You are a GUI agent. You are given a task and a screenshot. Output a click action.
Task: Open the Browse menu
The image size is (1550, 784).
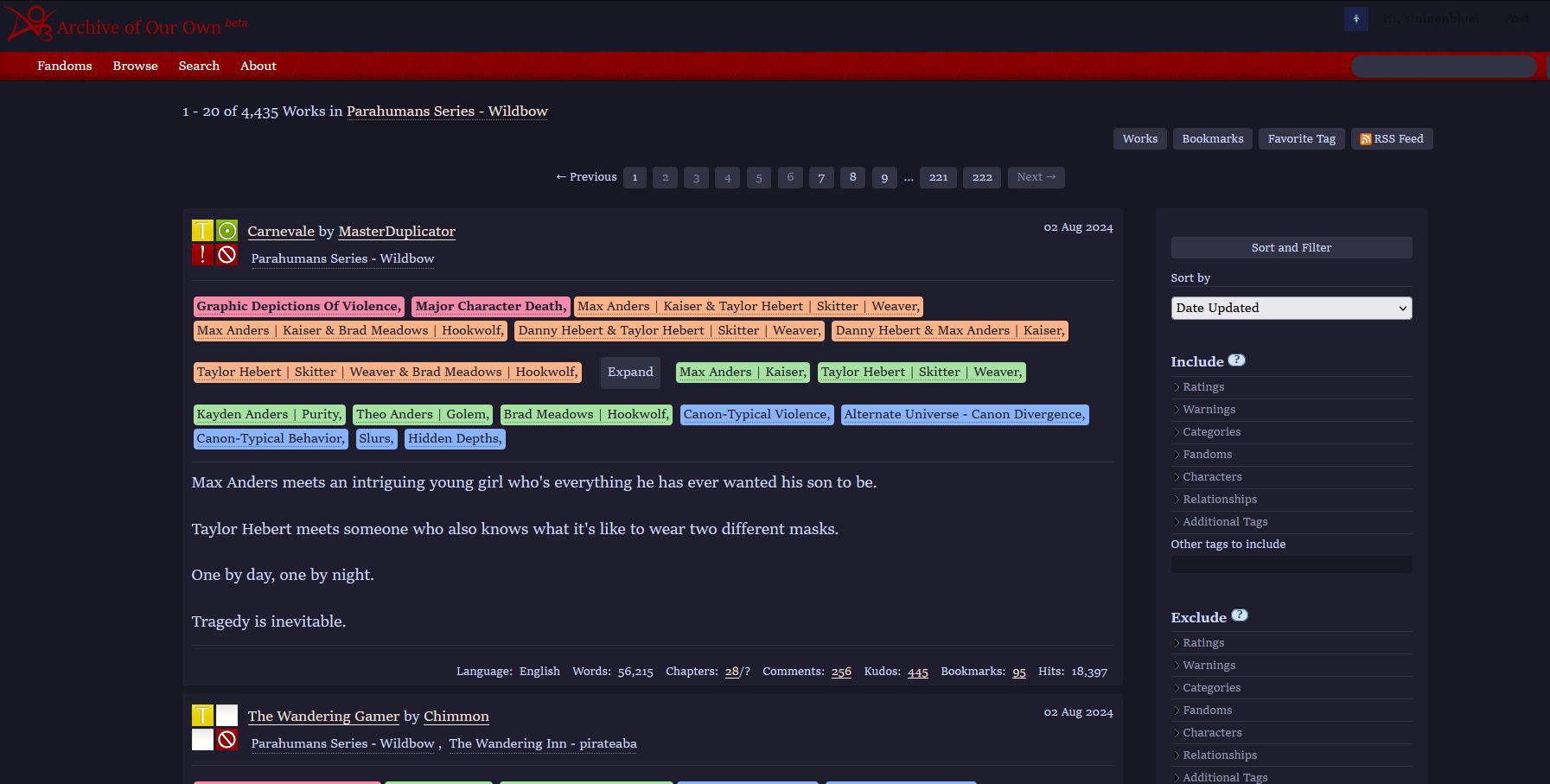coord(136,66)
